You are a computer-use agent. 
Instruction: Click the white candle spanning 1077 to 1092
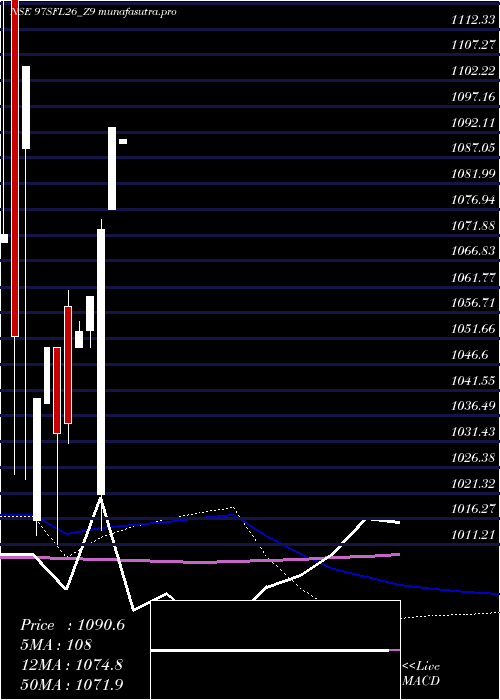point(112,168)
